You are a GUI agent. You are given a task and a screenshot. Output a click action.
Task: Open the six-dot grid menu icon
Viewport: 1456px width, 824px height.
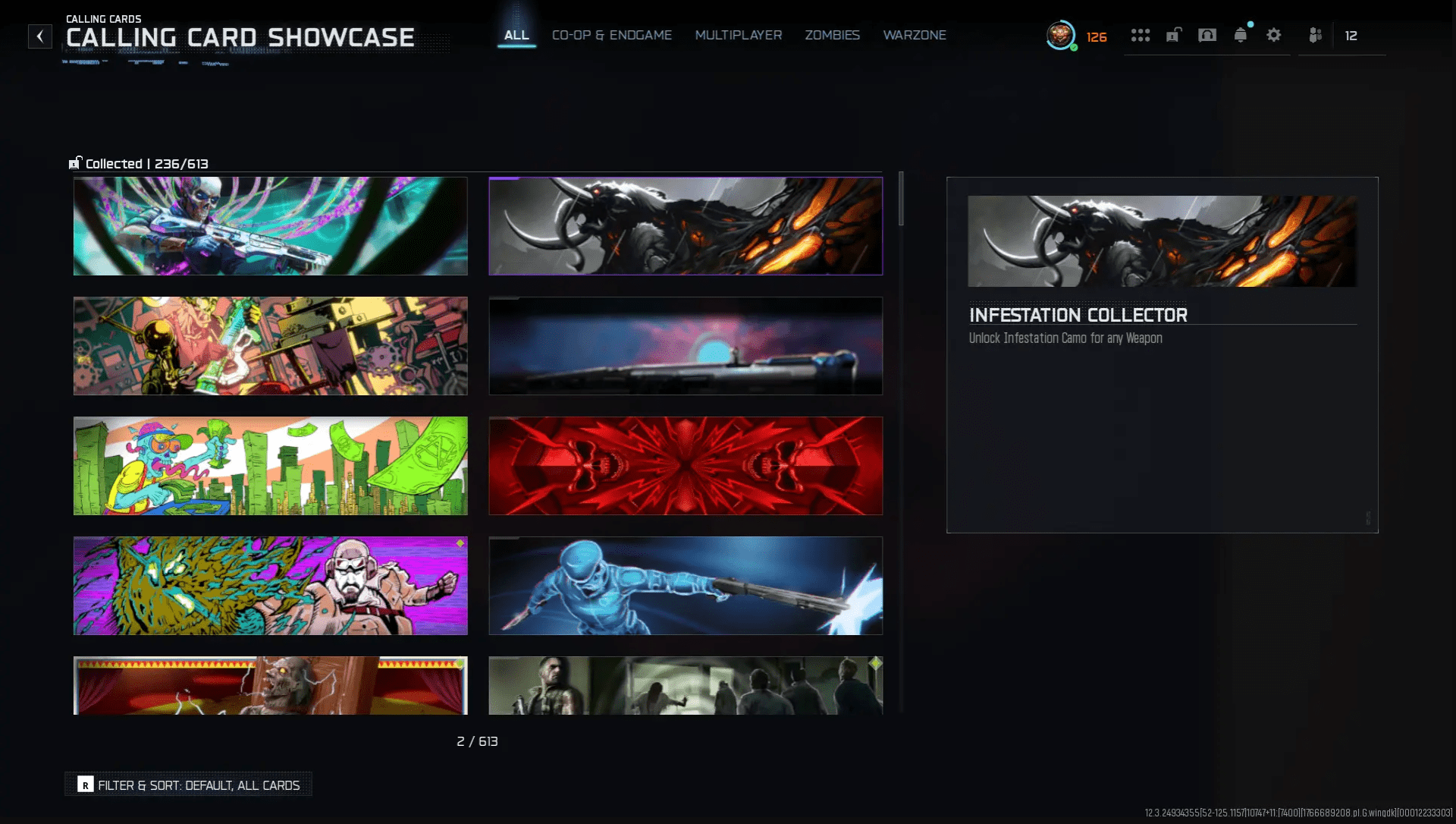(x=1140, y=36)
